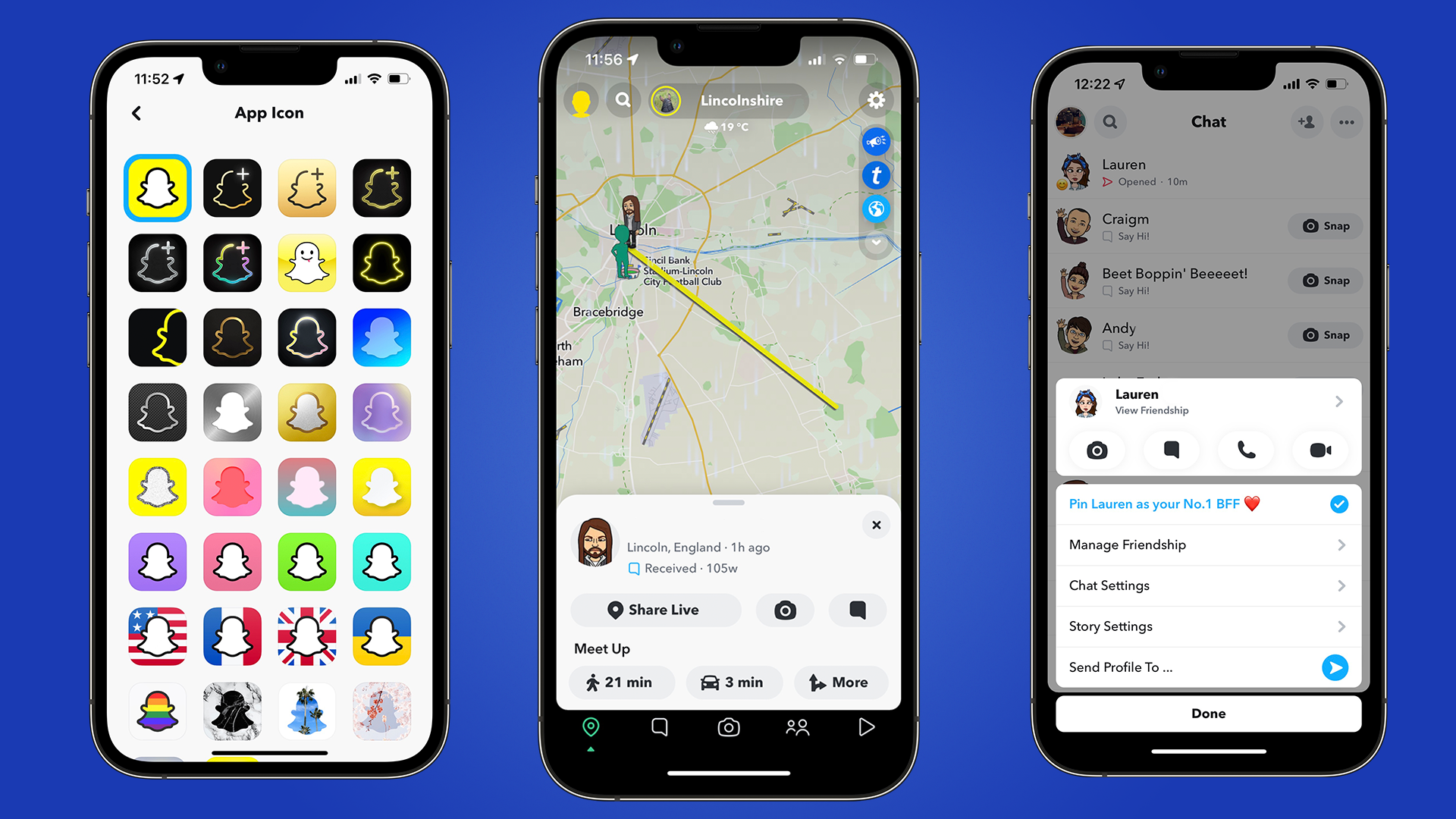Image resolution: width=1456 pixels, height=819 pixels.
Task: Select the yellow Snapchat ghost icon
Action: coord(159,185)
